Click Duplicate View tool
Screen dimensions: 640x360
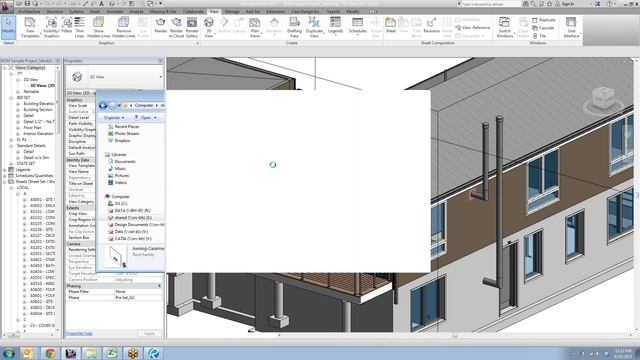[x=314, y=27]
